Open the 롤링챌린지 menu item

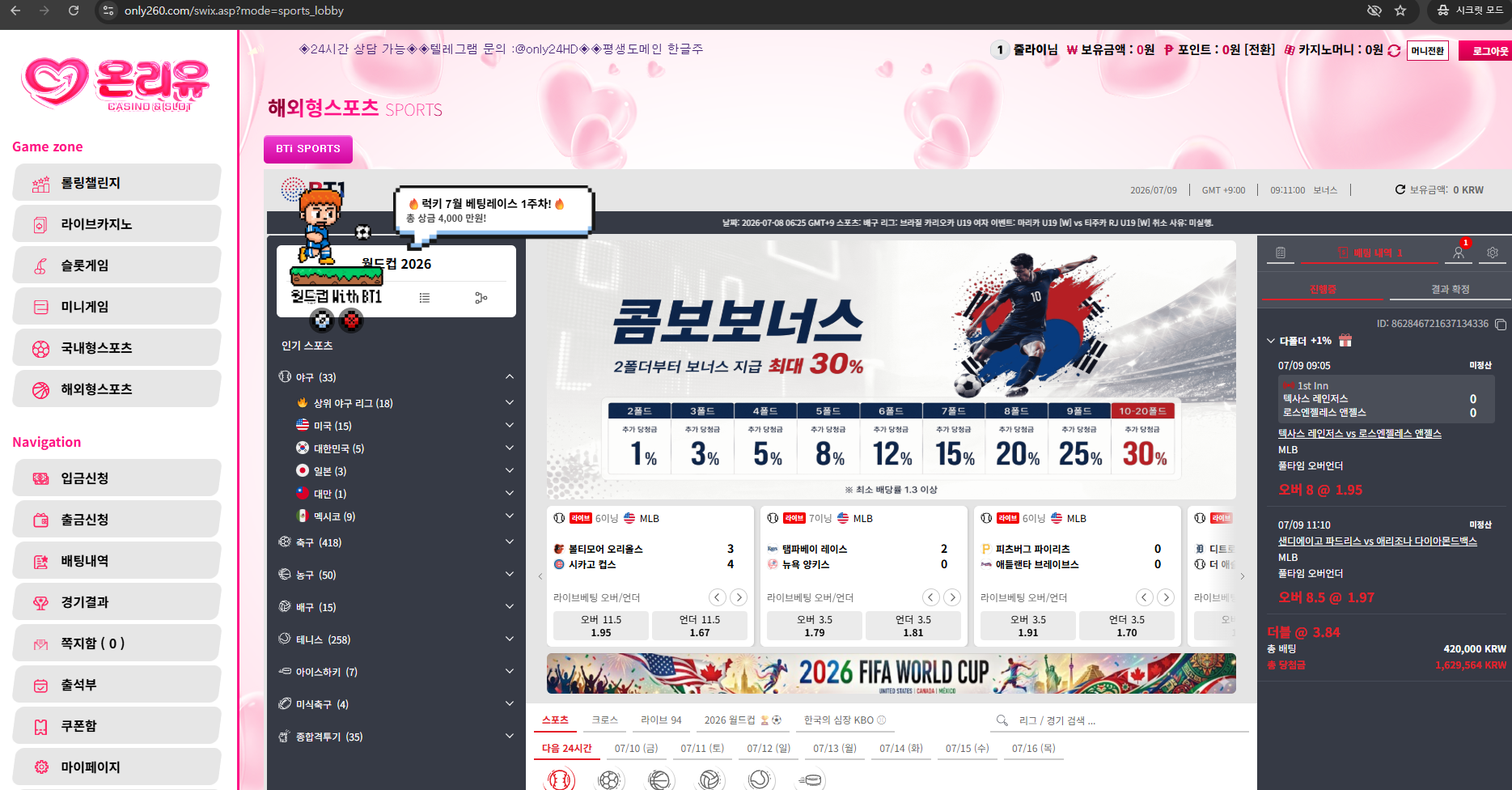[116, 183]
